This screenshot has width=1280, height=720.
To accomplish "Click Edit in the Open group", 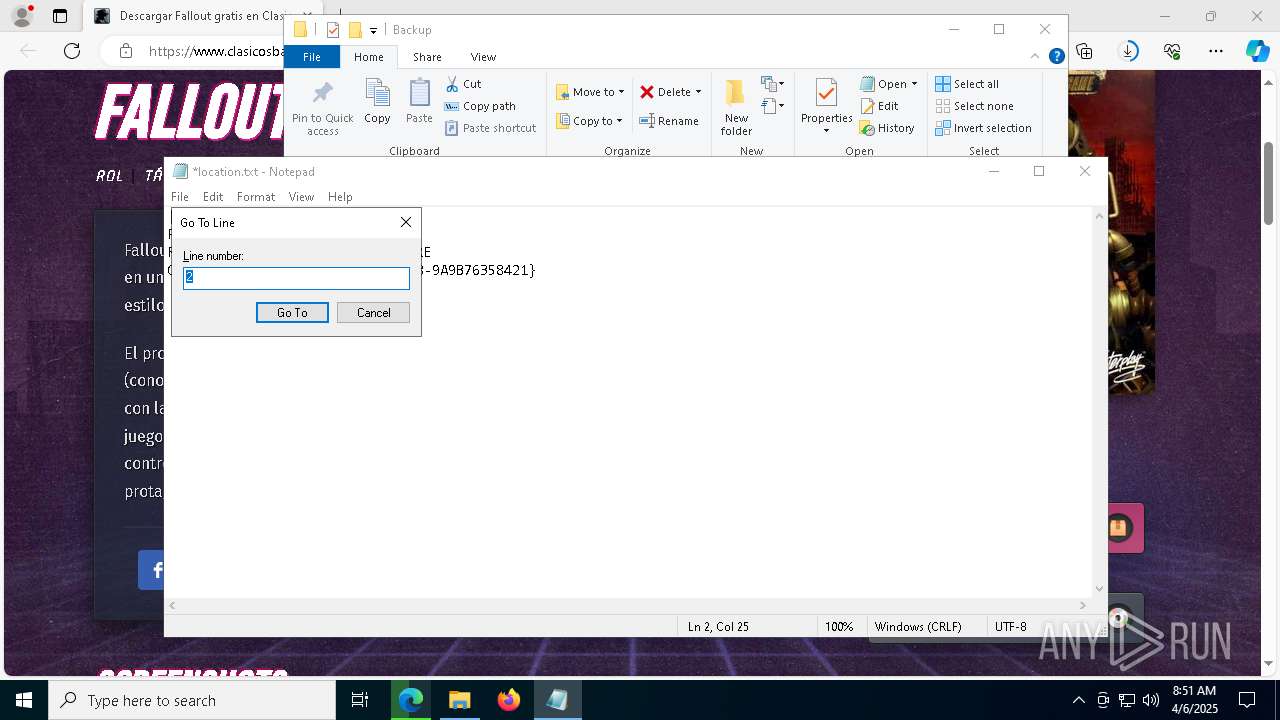I will (x=880, y=106).
